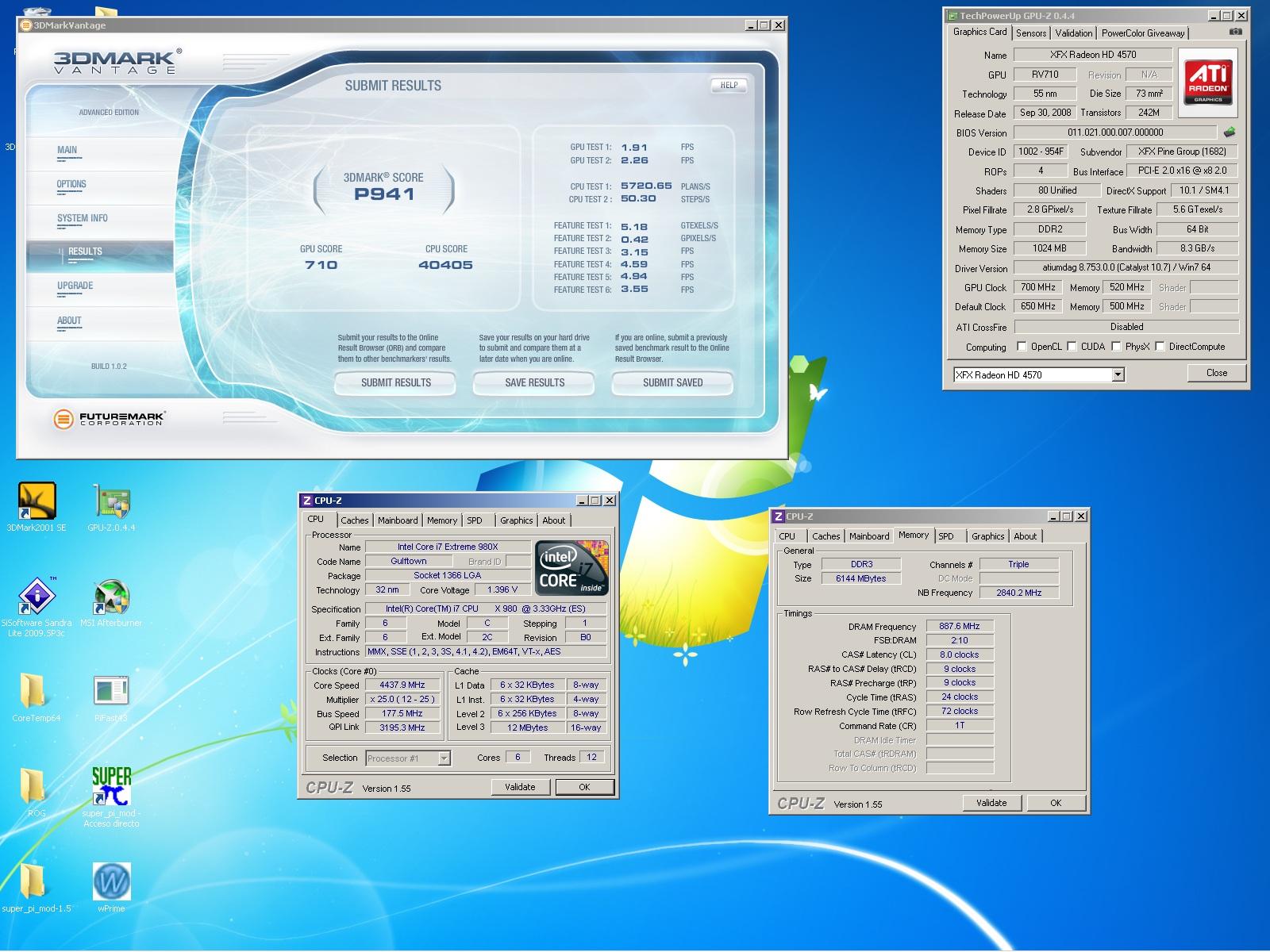Image resolution: width=1270 pixels, height=952 pixels.
Task: Launch super_pi_mod Acceso directo shortcut
Action: tap(111, 797)
